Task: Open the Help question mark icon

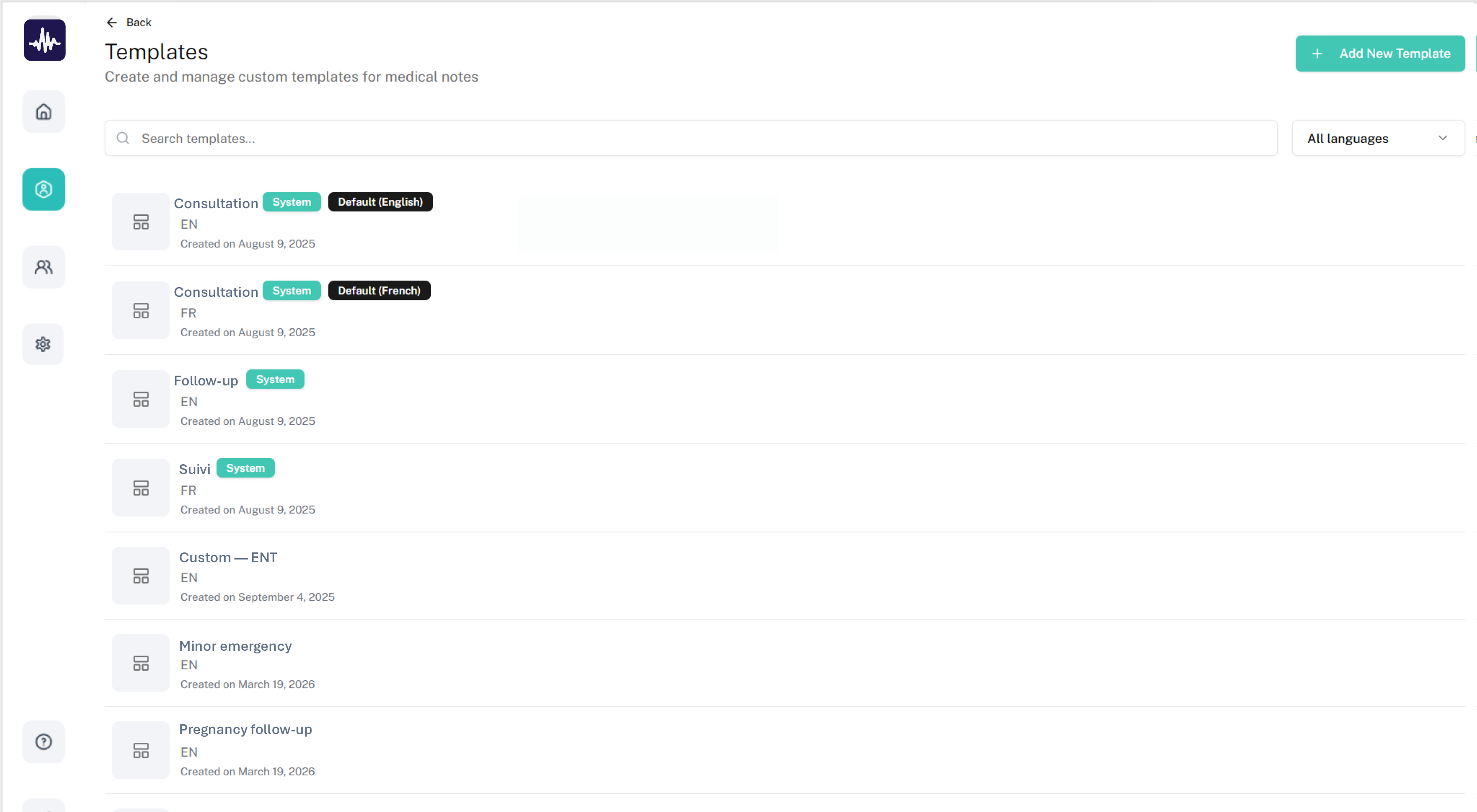Action: [43, 742]
